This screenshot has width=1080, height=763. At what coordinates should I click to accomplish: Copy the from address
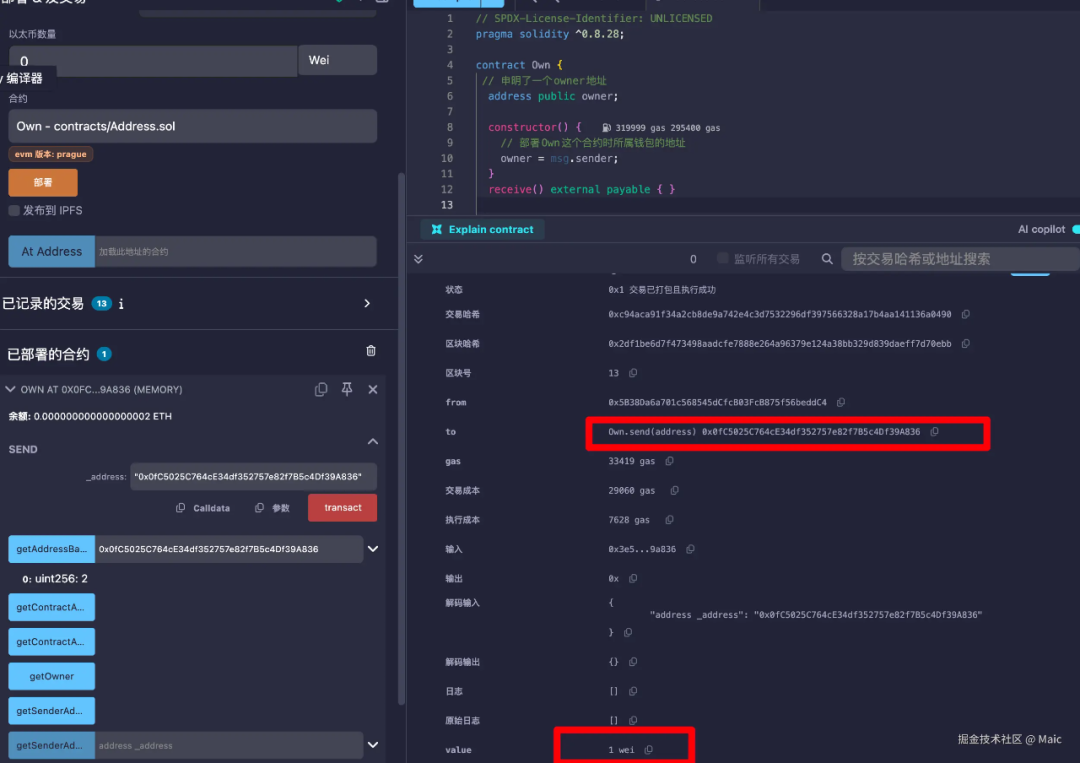pos(841,402)
